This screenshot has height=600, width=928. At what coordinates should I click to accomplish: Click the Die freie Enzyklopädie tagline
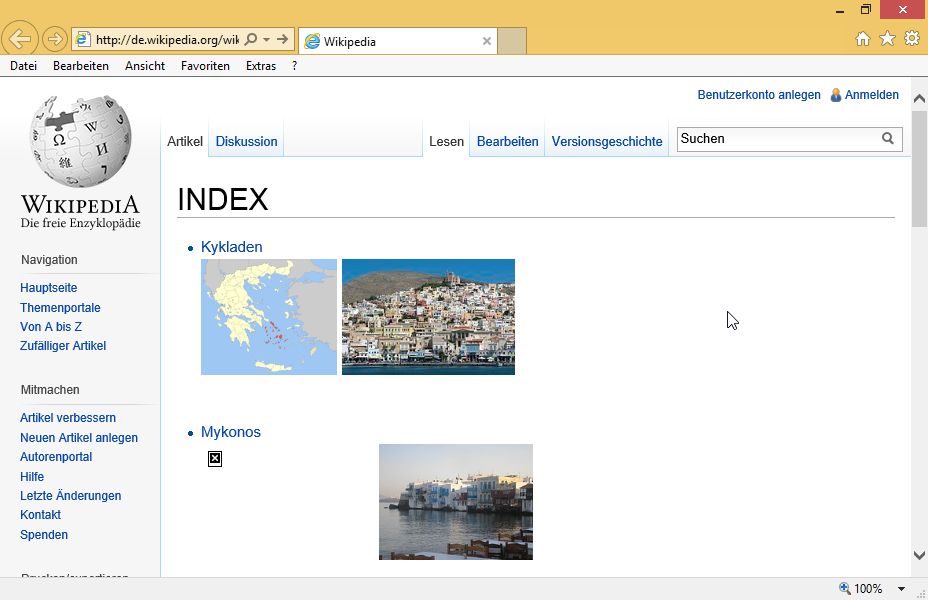[80, 223]
